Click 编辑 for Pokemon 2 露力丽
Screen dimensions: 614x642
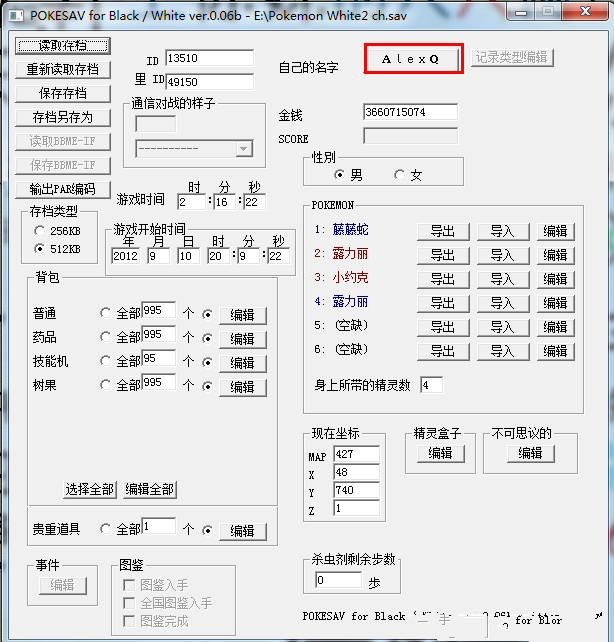coord(556,255)
